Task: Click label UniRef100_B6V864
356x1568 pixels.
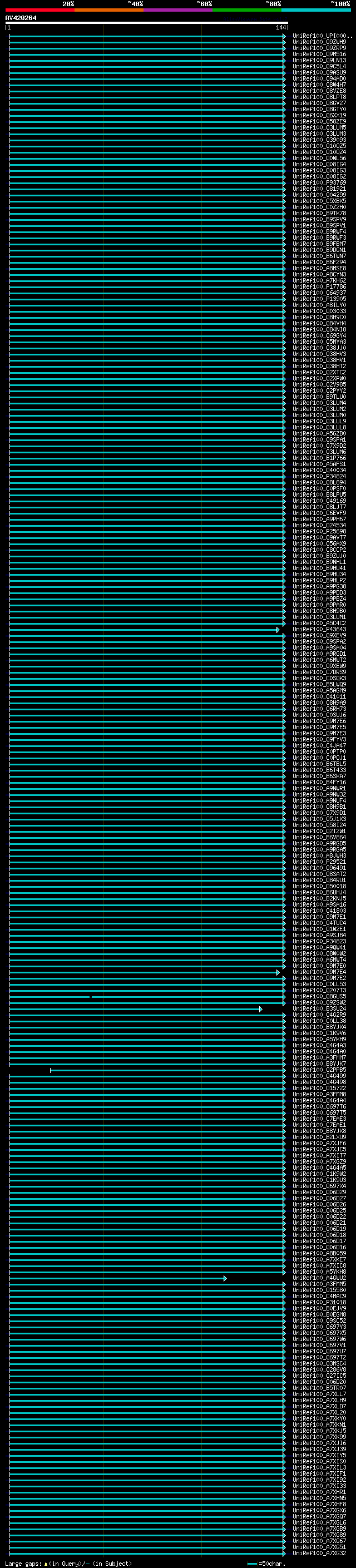Action: tap(319, 838)
